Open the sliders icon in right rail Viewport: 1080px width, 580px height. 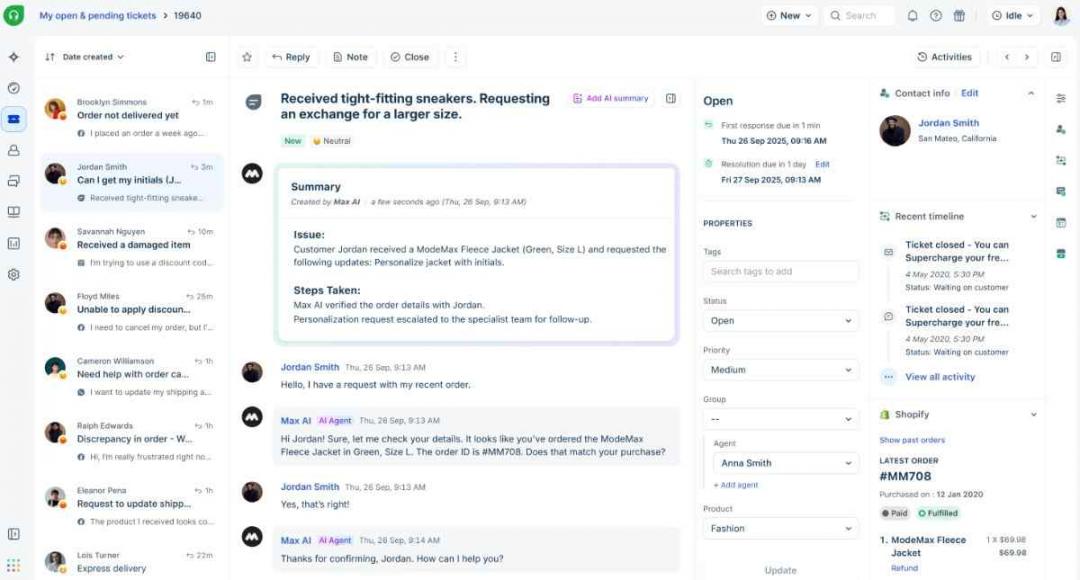[x=1061, y=99]
